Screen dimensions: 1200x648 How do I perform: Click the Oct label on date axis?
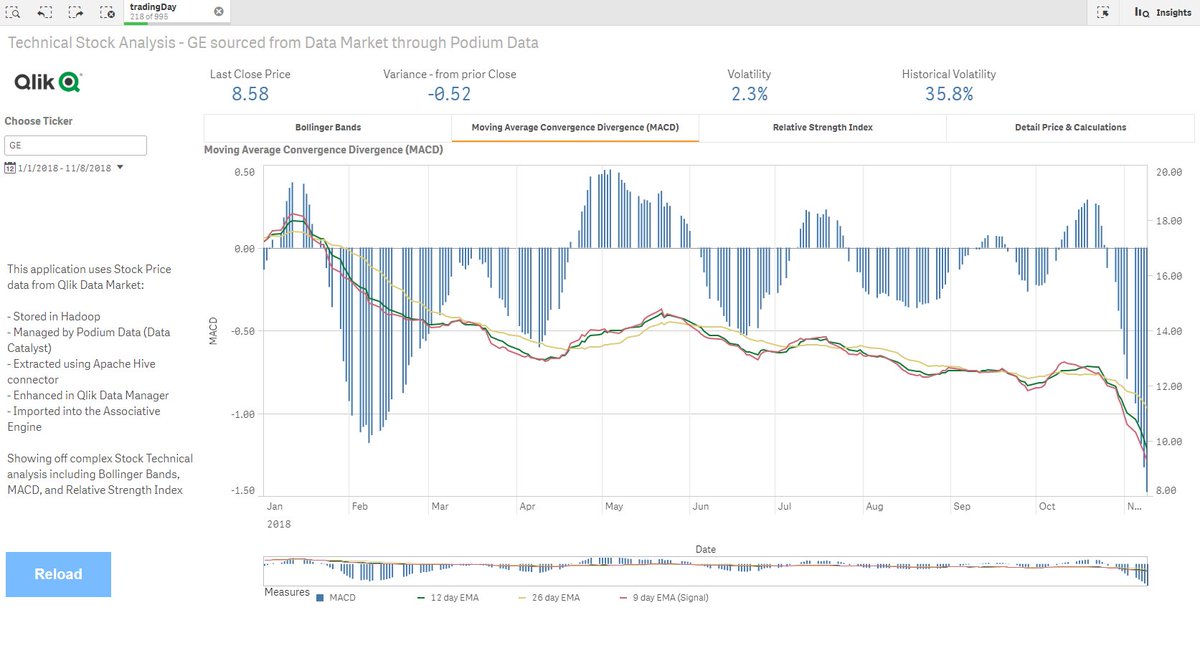(1048, 507)
